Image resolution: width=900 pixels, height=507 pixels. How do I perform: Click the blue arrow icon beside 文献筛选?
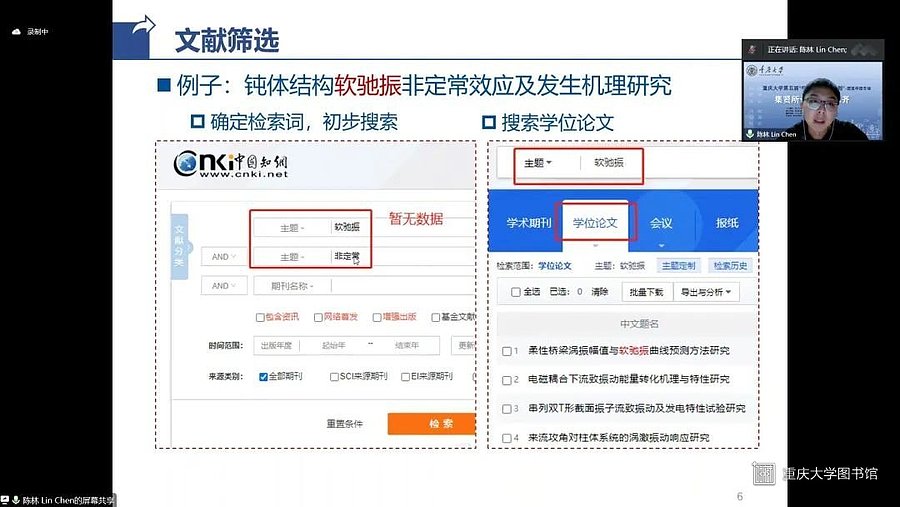click(134, 36)
